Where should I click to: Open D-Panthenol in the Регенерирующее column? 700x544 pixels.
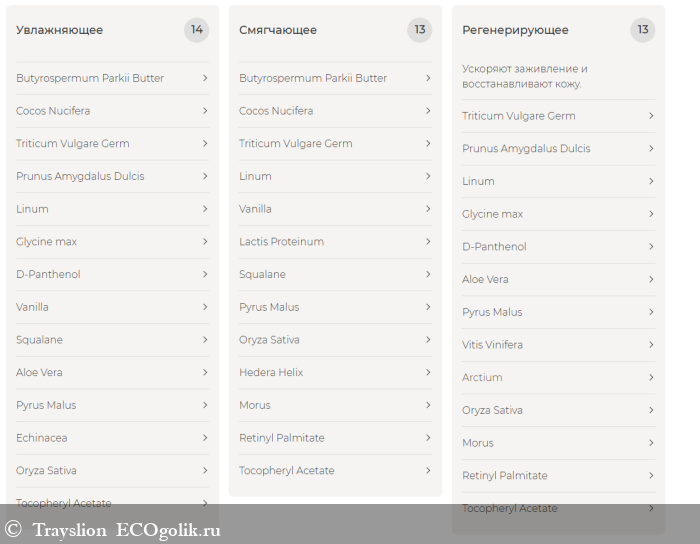click(494, 247)
